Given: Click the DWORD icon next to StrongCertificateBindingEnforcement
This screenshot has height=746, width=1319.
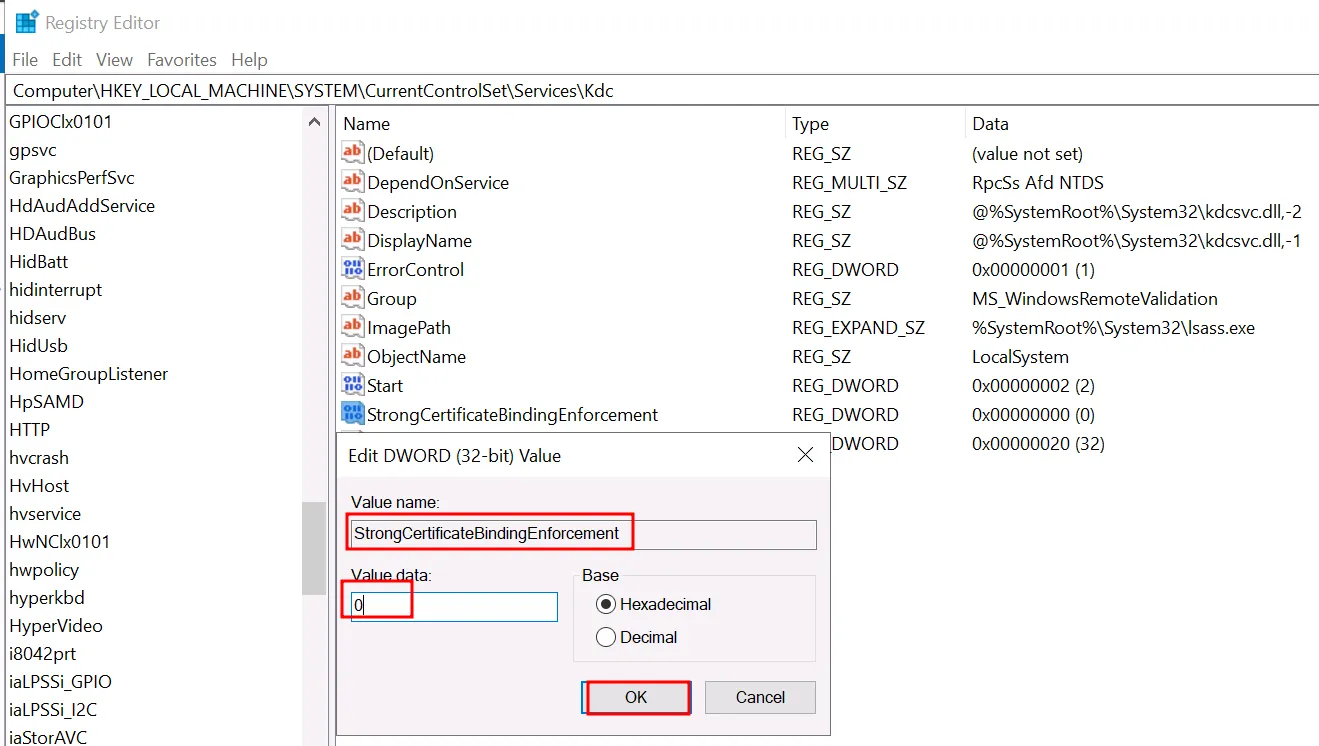Looking at the screenshot, I should tap(354, 414).
